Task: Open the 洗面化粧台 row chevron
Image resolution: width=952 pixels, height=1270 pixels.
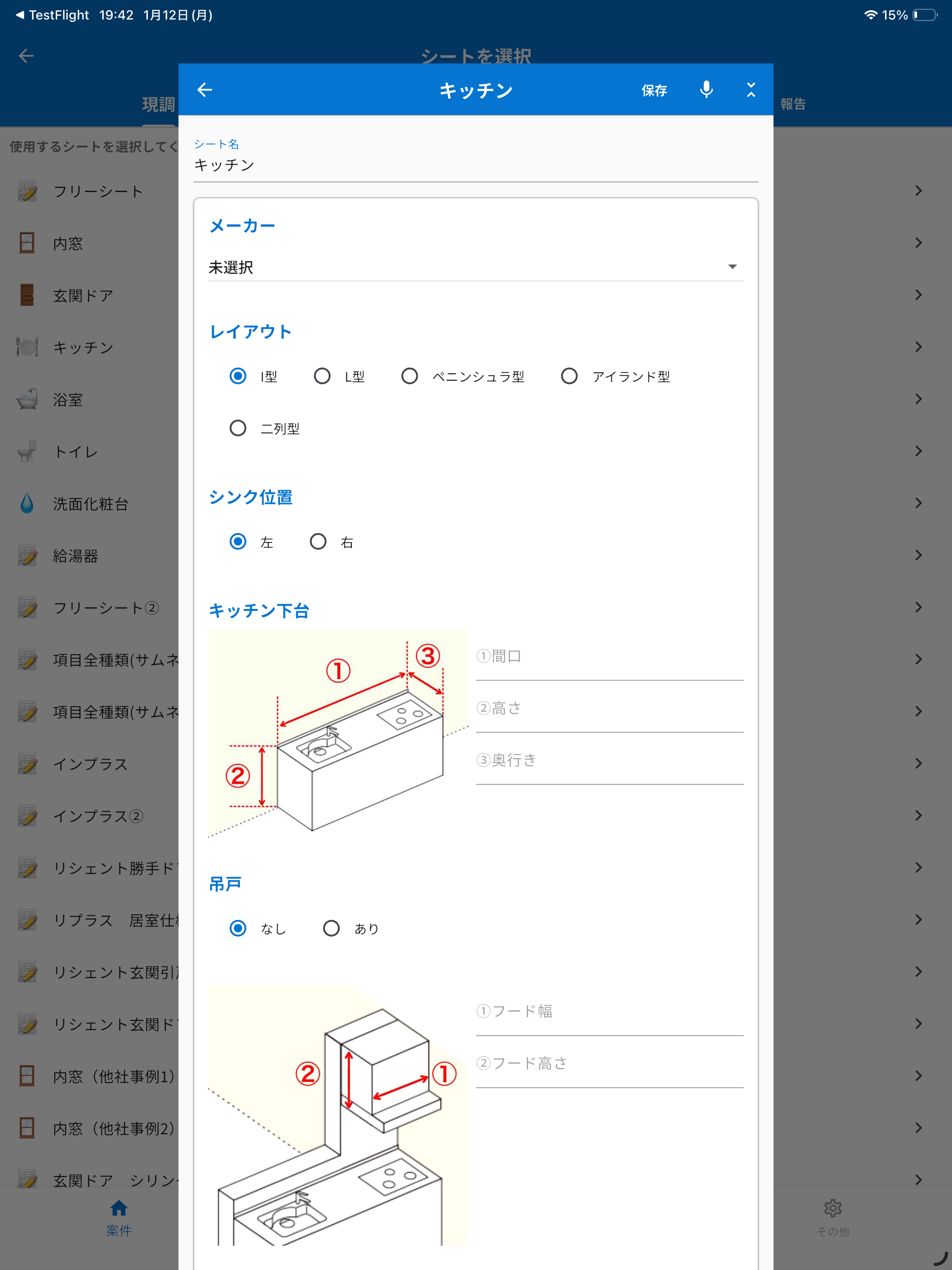Action: pos(918,503)
